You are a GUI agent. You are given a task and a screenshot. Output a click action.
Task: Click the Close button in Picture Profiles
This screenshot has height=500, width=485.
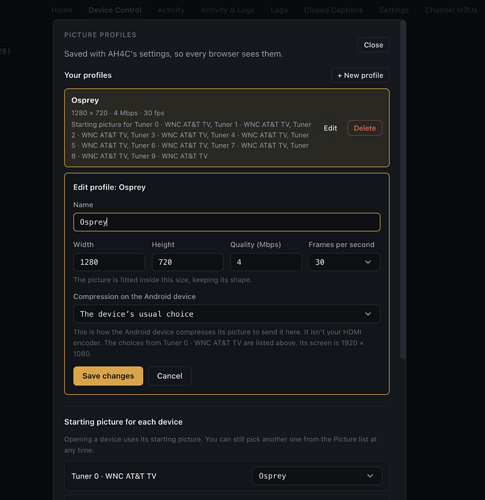point(373,45)
